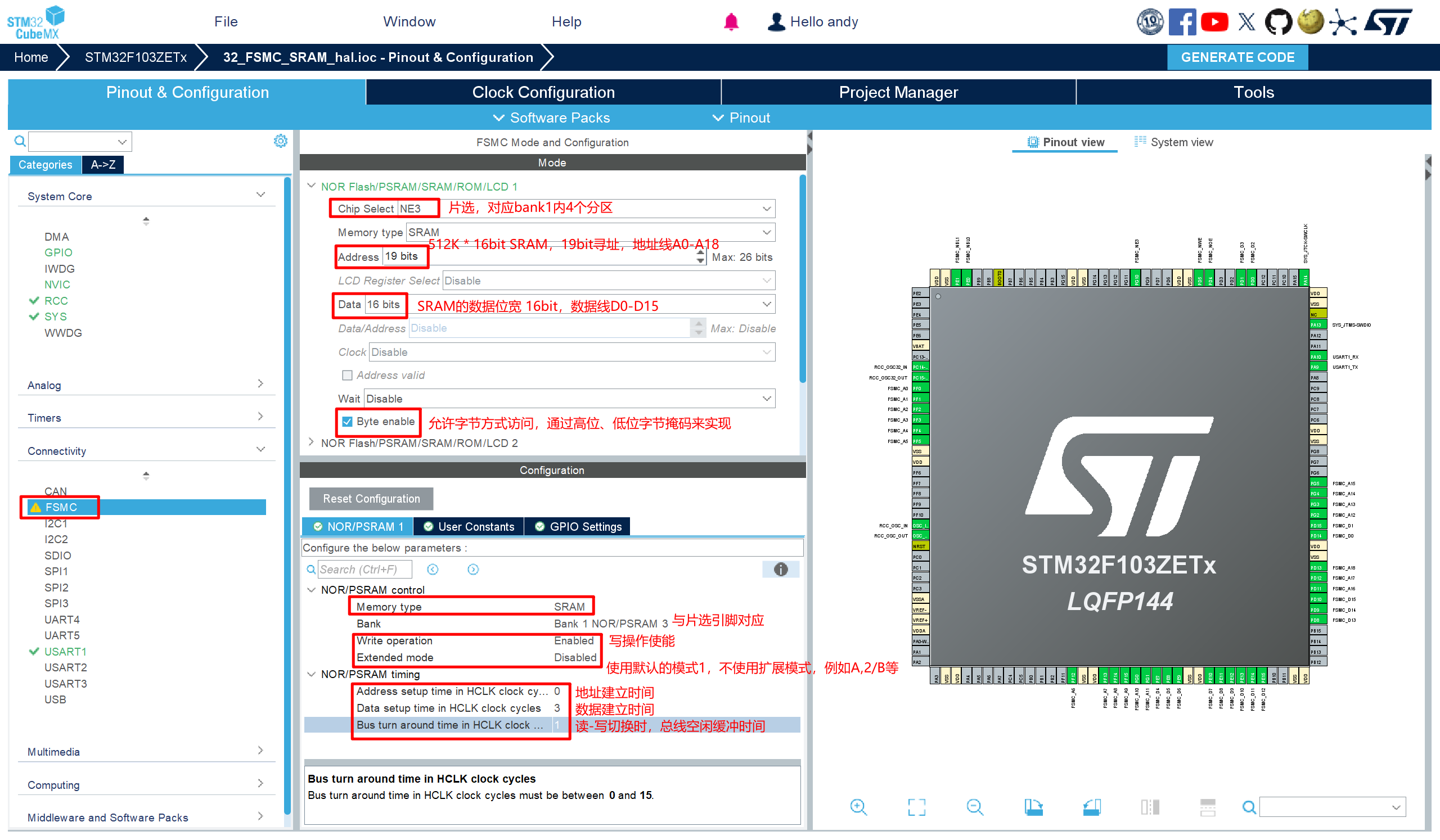Select GPIO in the System Core list

pyautogui.click(x=58, y=252)
